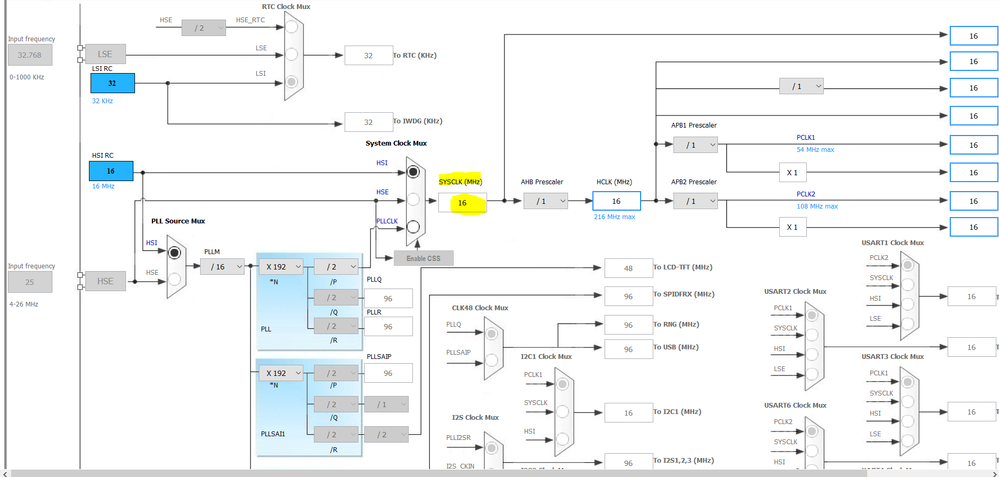Select PLLCLK in the System Clock Mux

tap(413, 227)
